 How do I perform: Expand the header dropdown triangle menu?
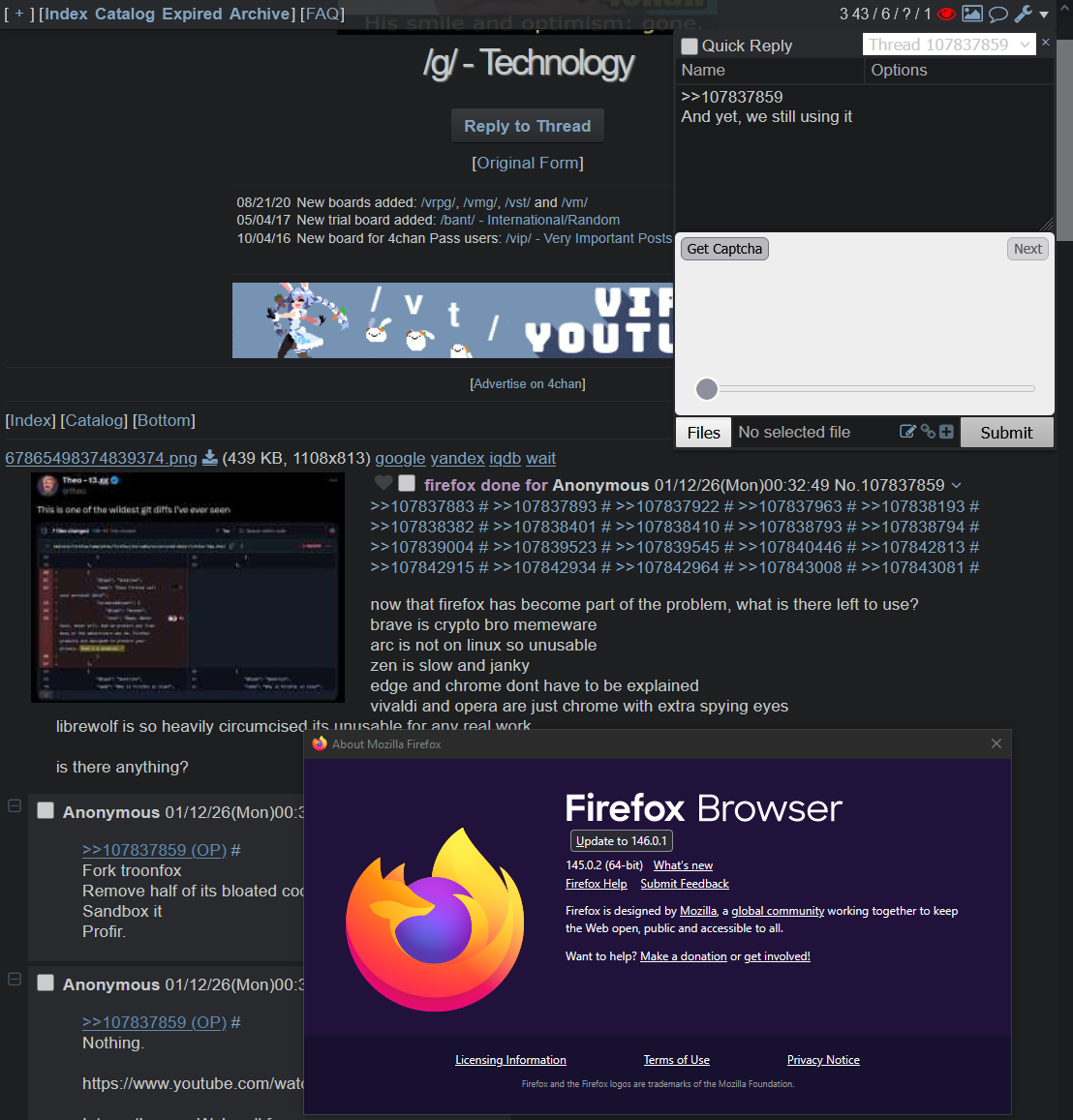1044,15
